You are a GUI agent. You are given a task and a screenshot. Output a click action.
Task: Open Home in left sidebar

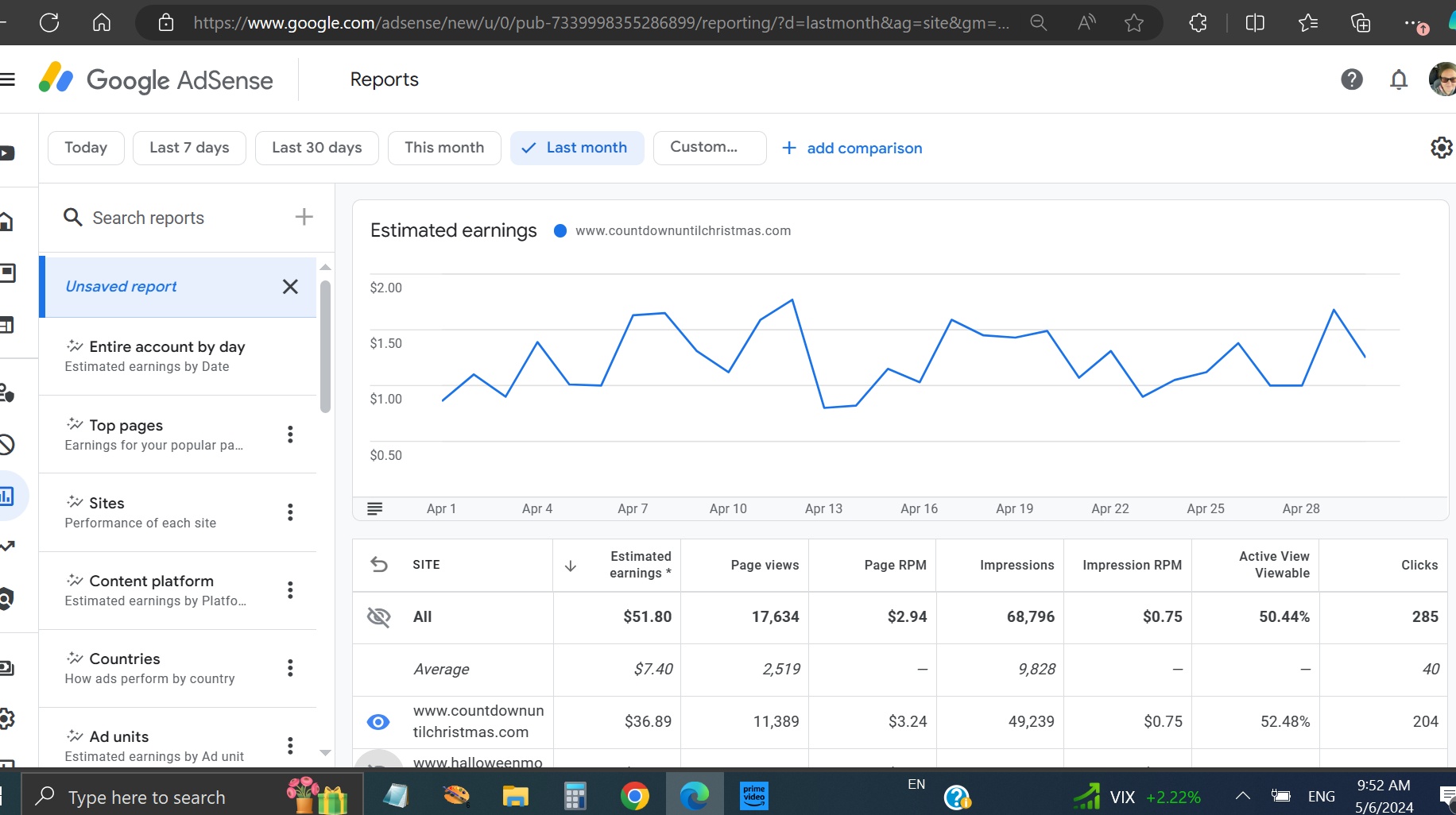[6, 222]
